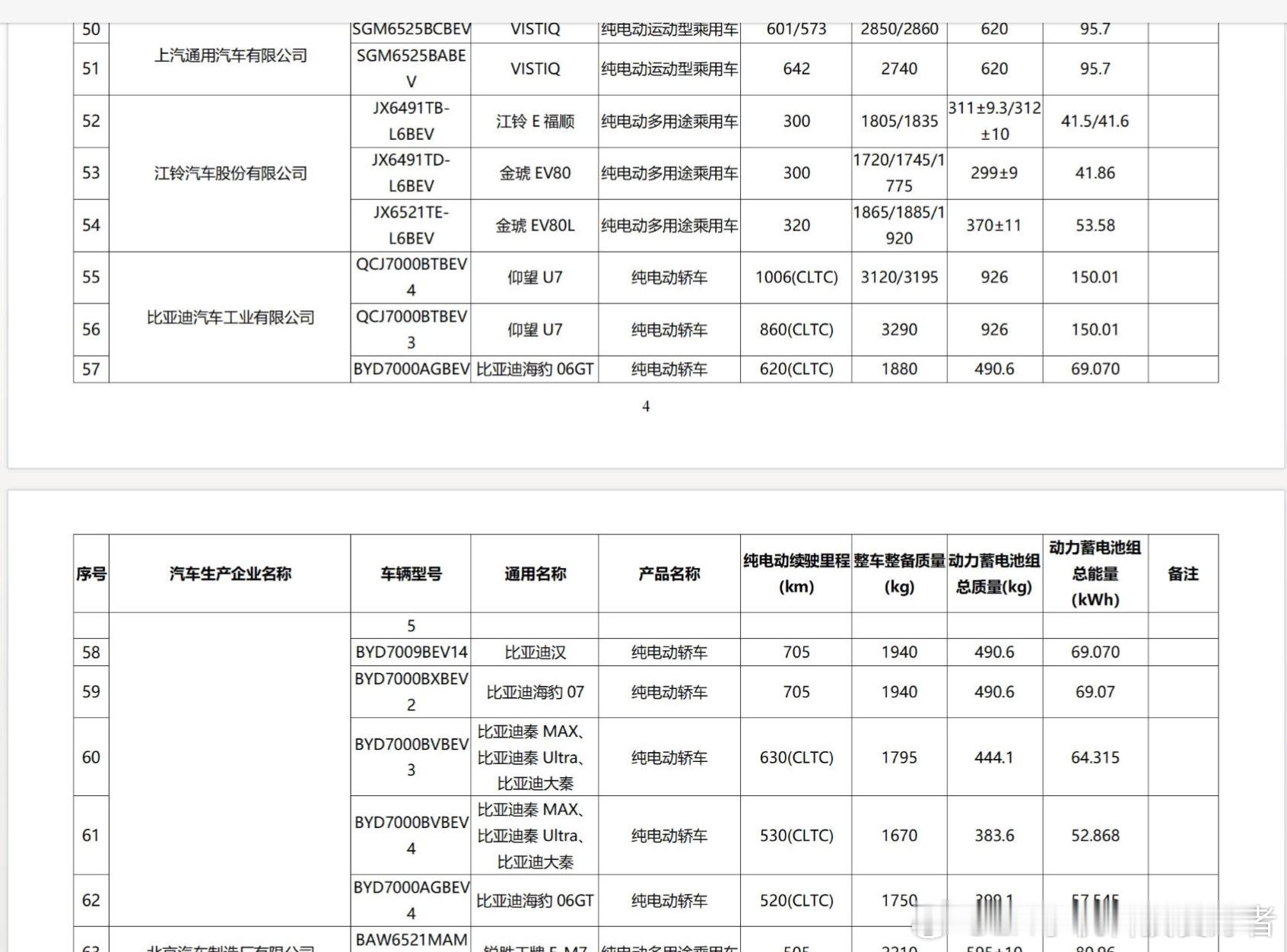Select curb weight 3290
The image size is (1287, 952).
tap(899, 329)
